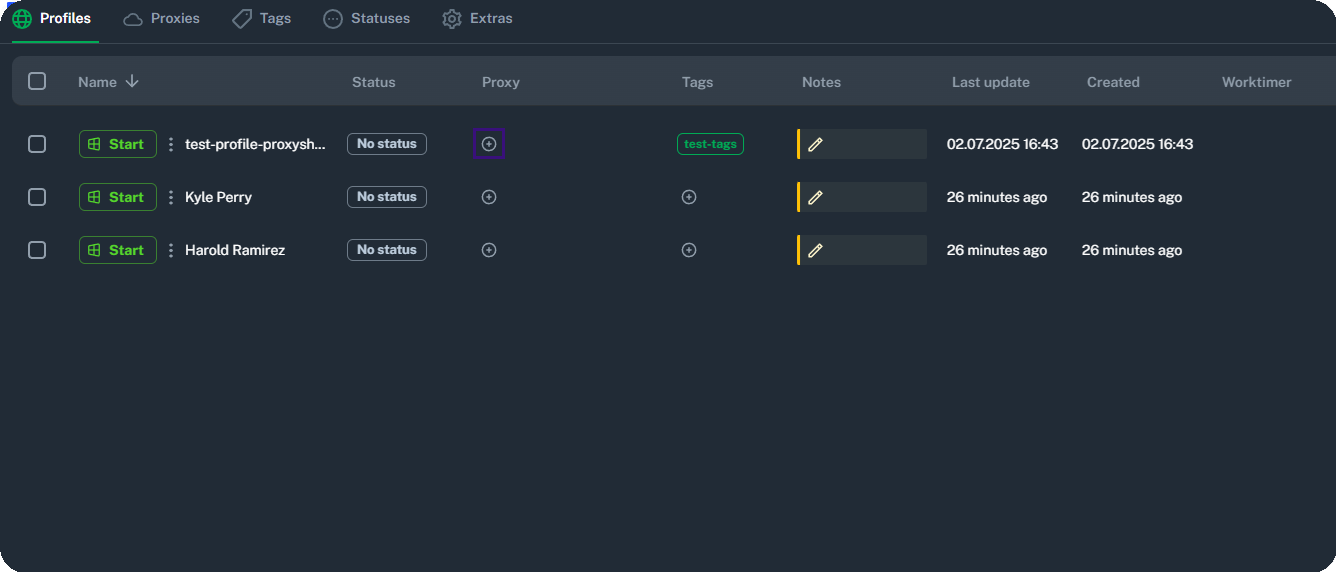Edit notes pencil for test-profile-proxysh profile
This screenshot has height=572, width=1336.
(x=815, y=144)
